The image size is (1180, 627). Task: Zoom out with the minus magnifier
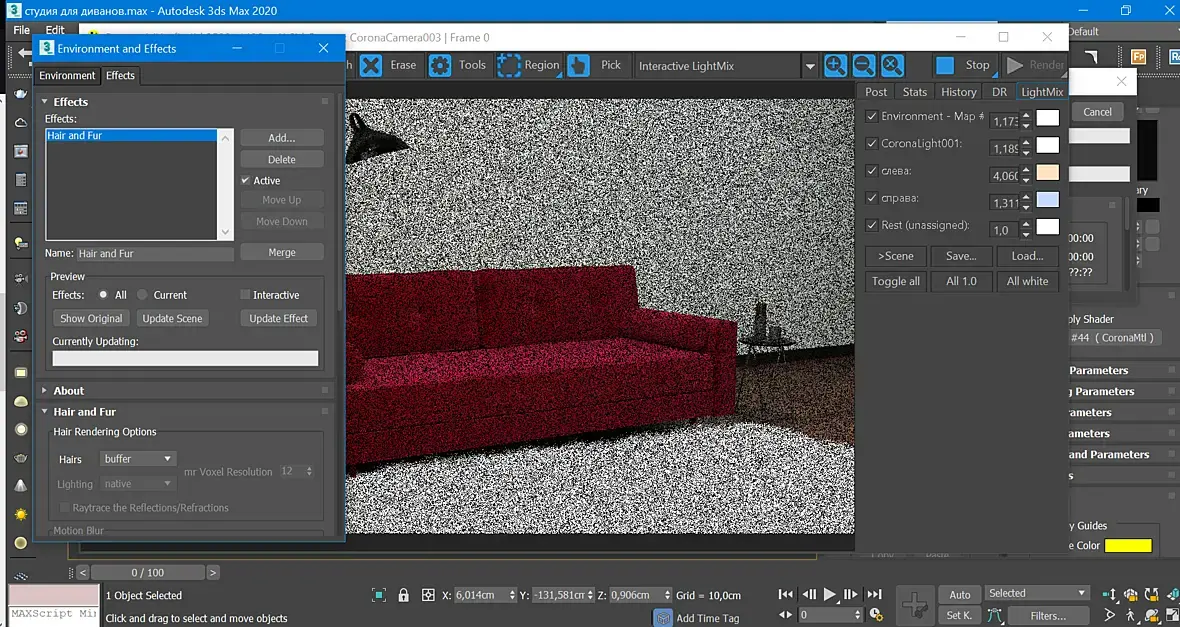pyautogui.click(x=863, y=65)
